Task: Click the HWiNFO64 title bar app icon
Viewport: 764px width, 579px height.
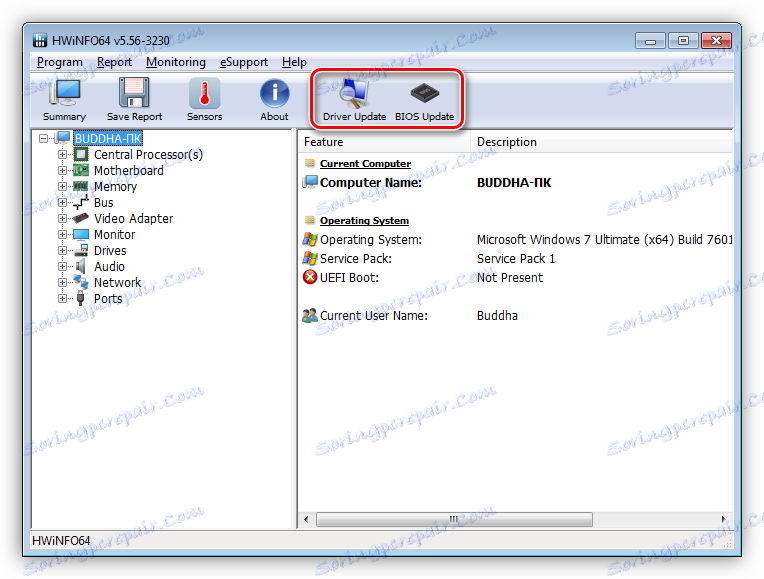Action: [x=40, y=40]
